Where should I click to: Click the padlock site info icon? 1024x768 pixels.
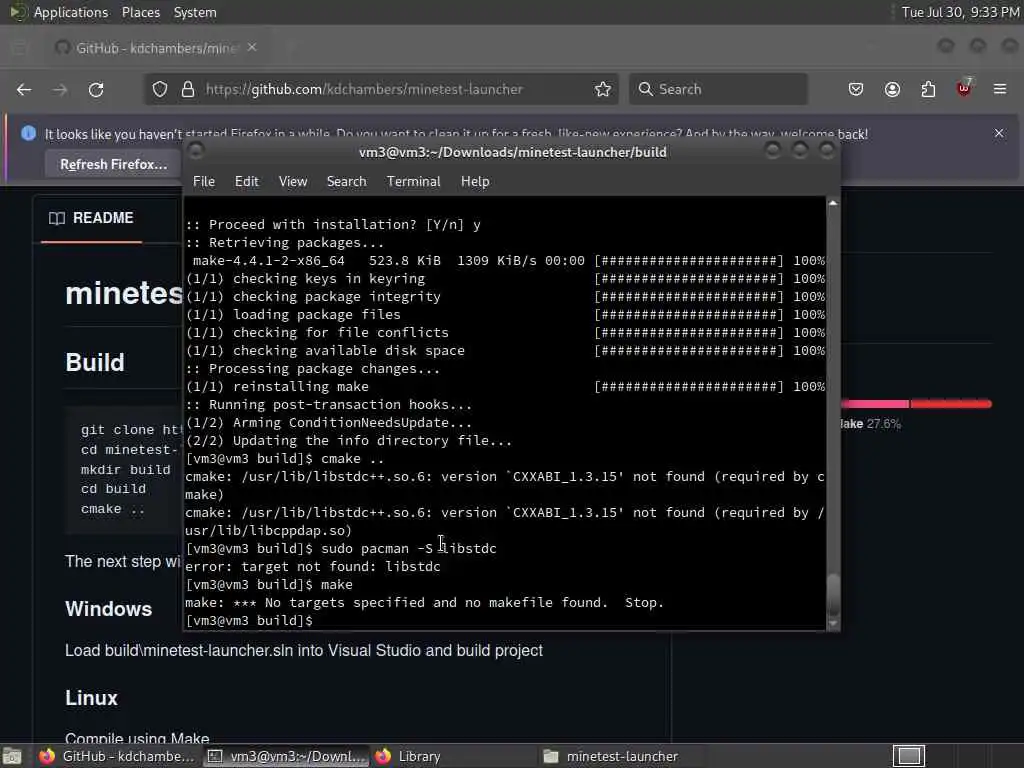point(188,89)
